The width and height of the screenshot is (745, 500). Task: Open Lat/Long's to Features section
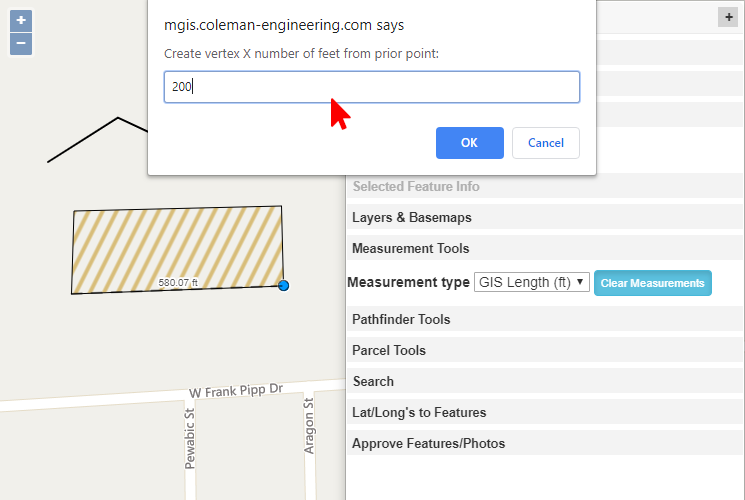click(x=419, y=413)
